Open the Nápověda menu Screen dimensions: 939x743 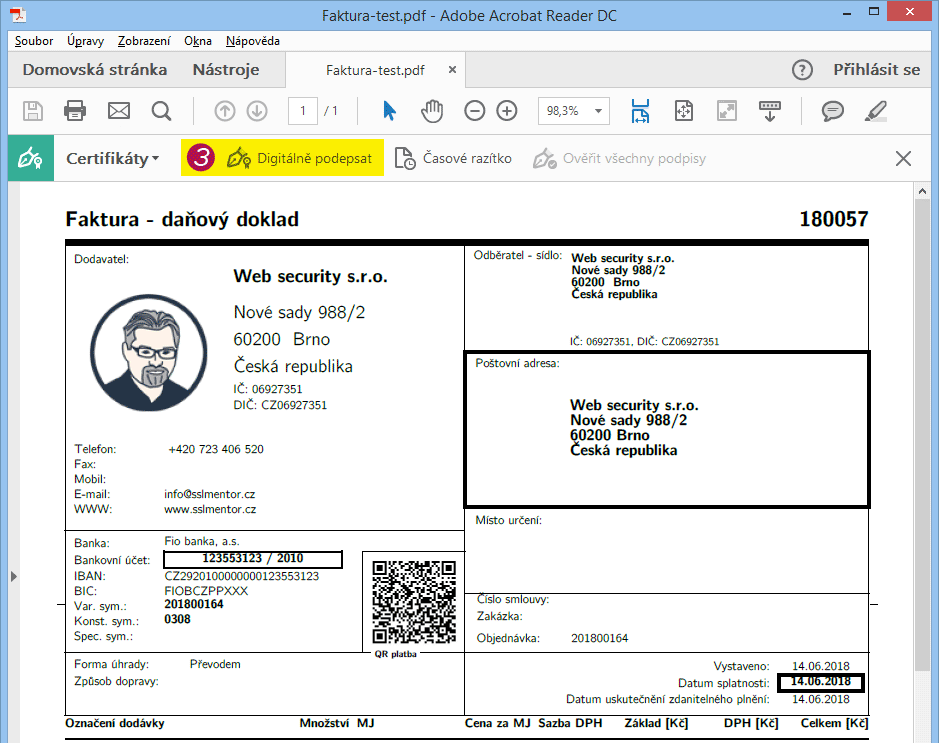pyautogui.click(x=253, y=41)
